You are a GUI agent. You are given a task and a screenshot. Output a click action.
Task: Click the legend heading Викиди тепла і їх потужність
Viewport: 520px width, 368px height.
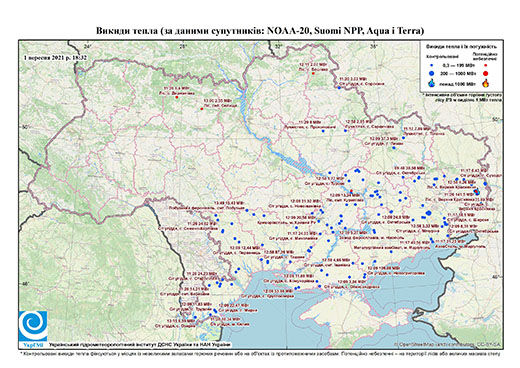[461, 47]
